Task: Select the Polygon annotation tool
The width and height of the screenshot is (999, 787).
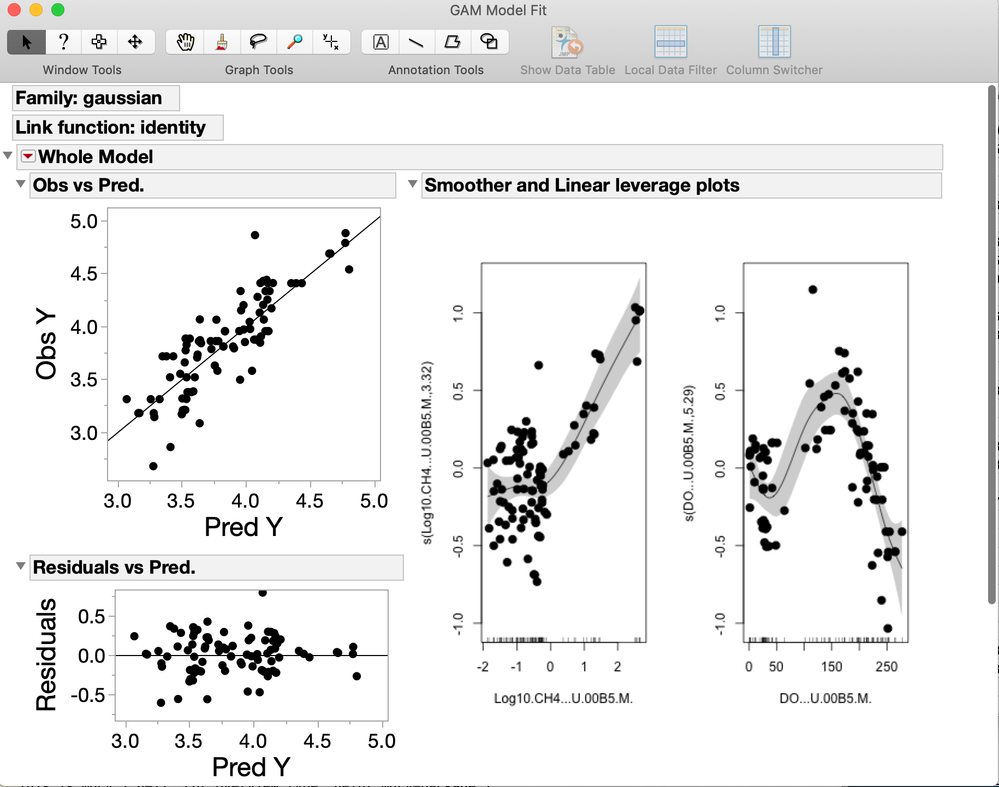Action: (x=452, y=42)
